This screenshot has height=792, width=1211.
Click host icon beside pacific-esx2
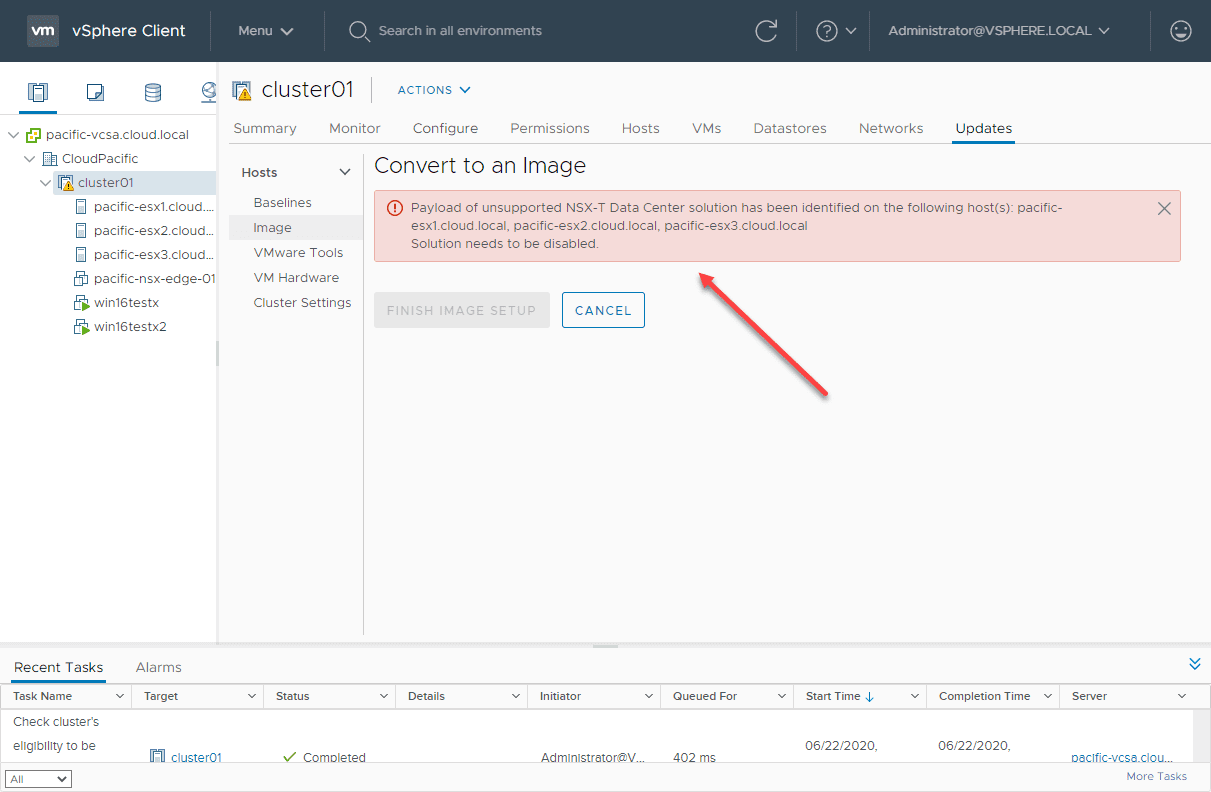click(x=82, y=231)
